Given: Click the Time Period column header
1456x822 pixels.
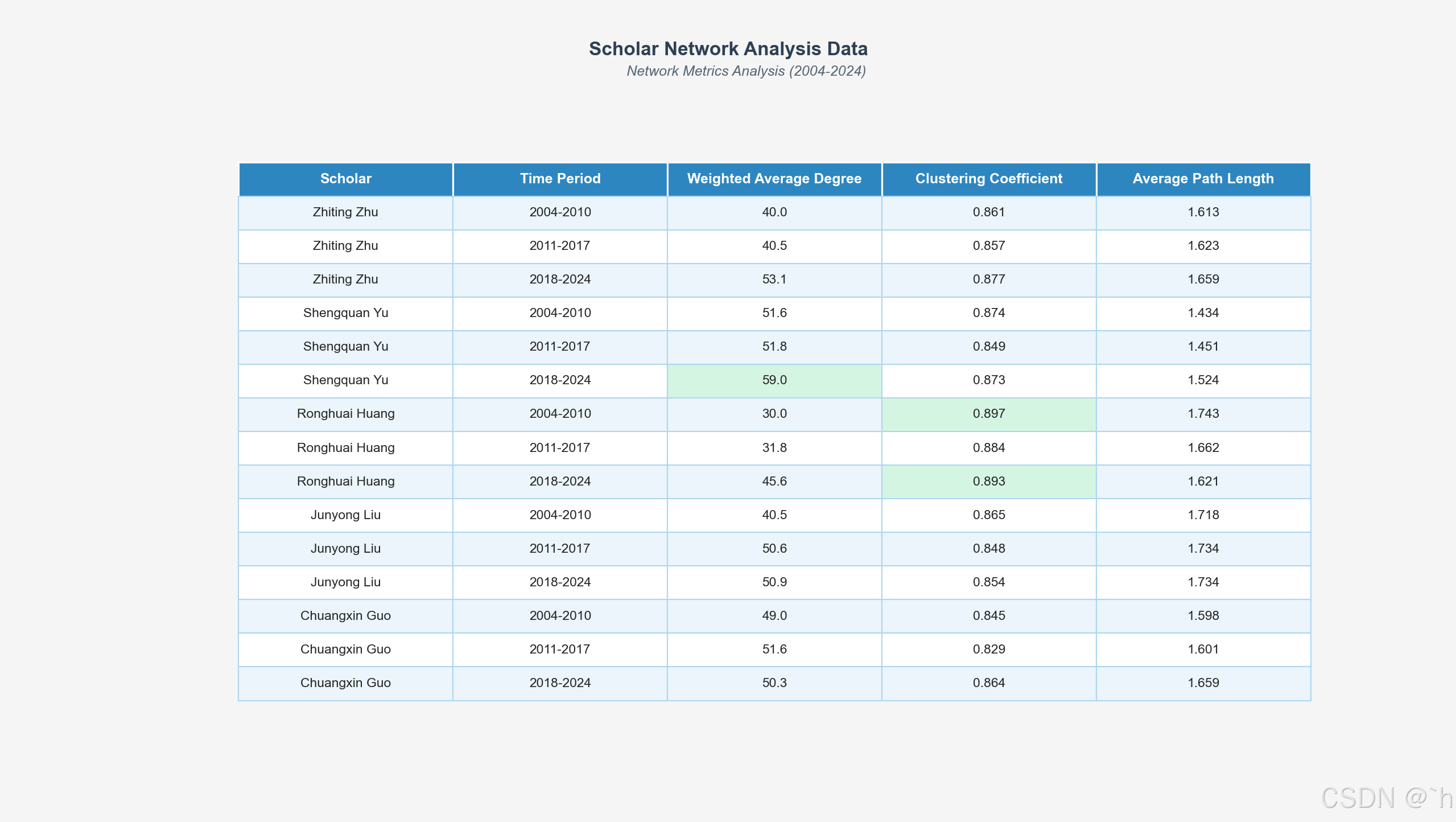Looking at the screenshot, I should click(560, 179).
